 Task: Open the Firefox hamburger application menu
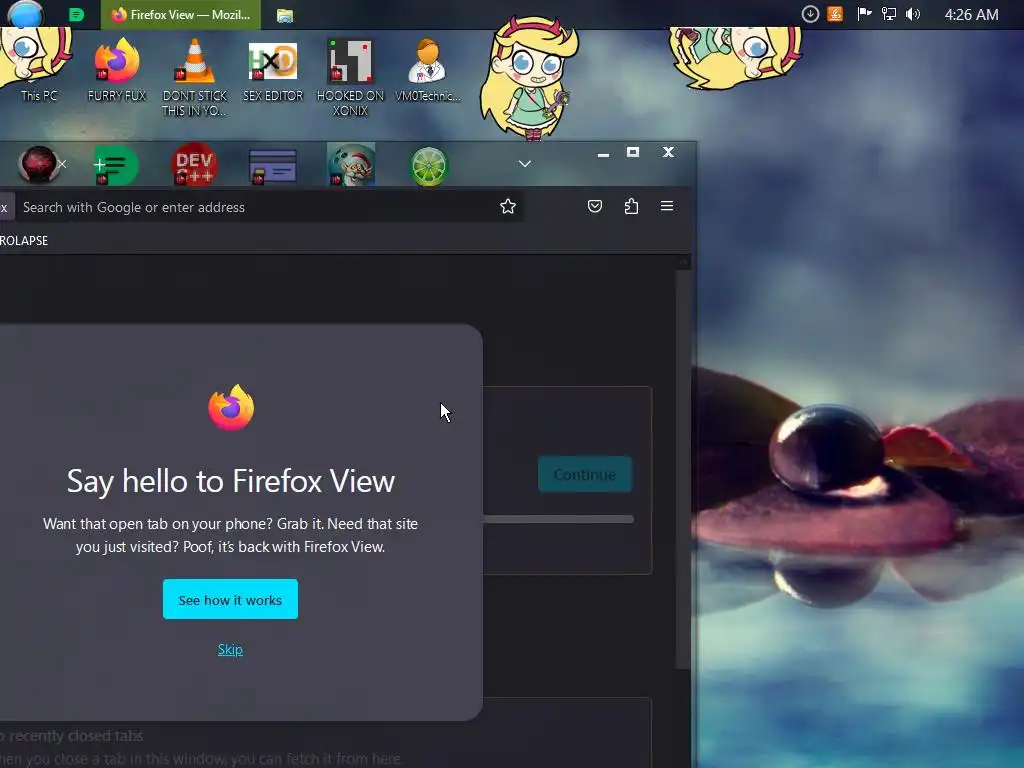click(x=667, y=206)
